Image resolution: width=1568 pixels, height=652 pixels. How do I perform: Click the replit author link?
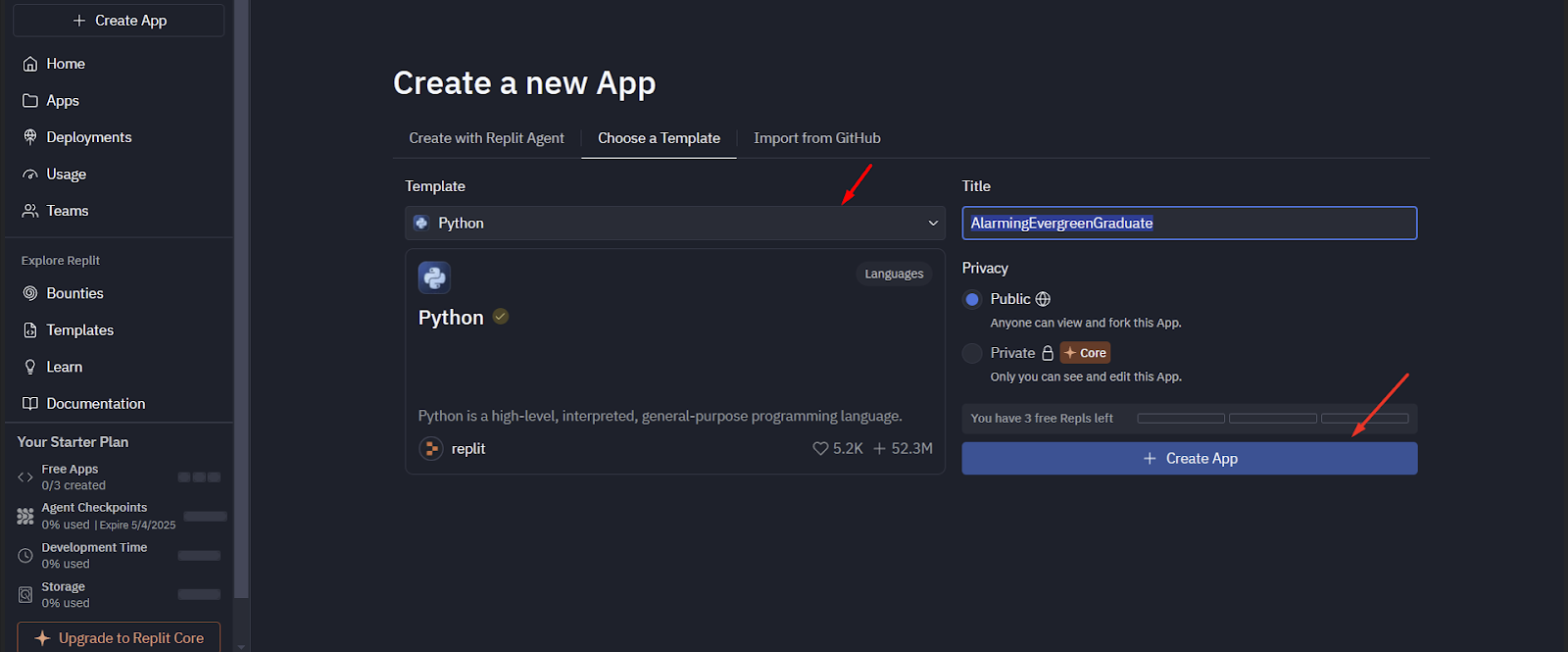click(x=468, y=449)
